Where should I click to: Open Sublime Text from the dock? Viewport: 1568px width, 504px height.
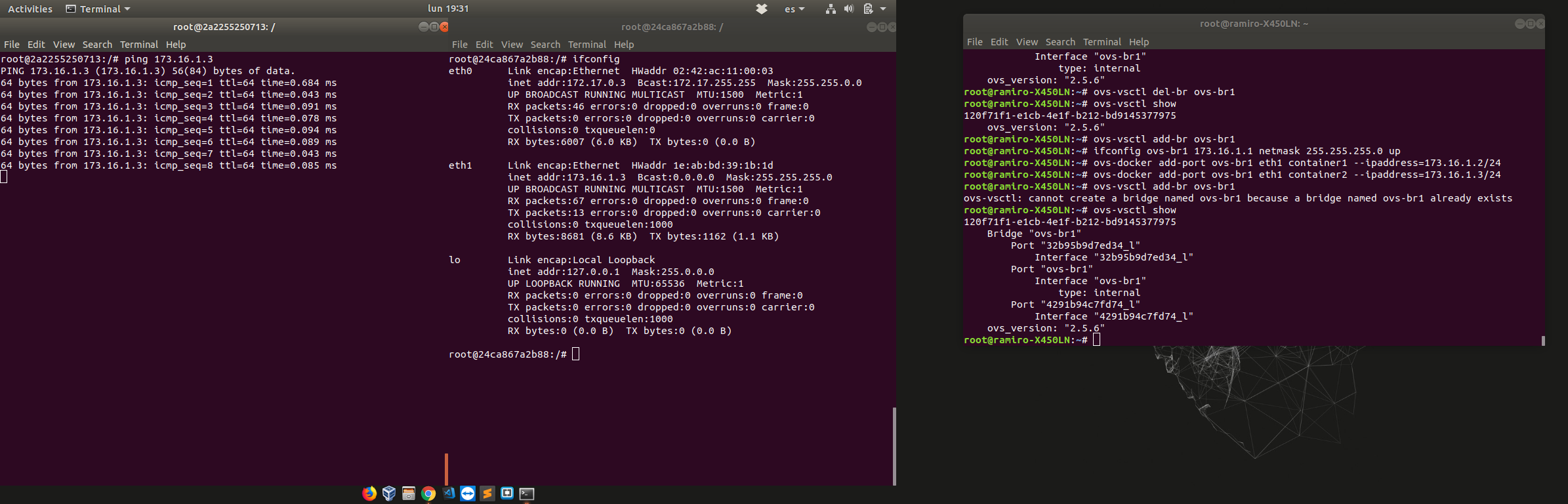(x=487, y=493)
